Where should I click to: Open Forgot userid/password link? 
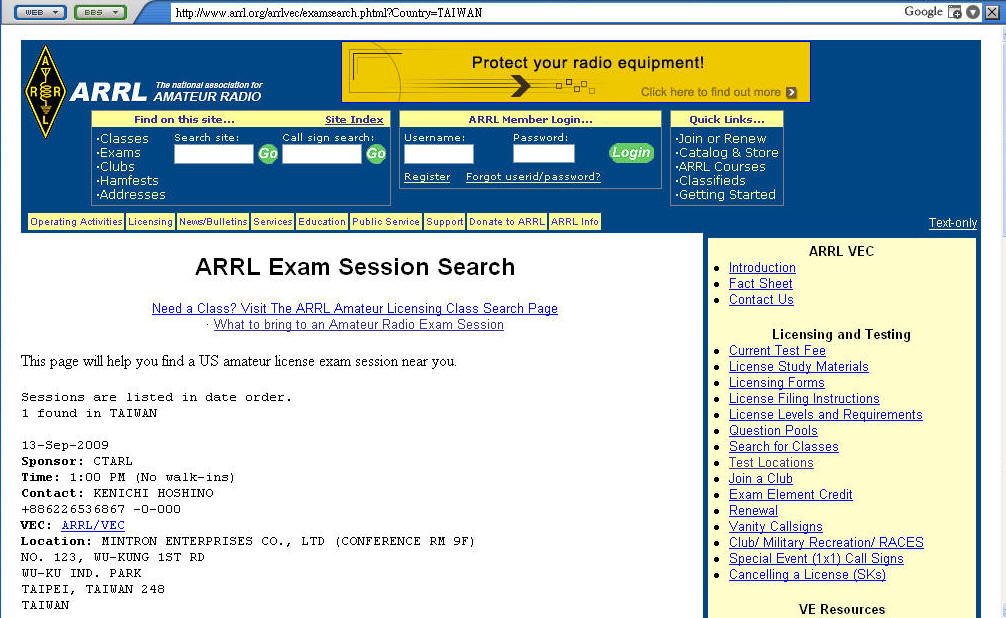click(x=533, y=176)
